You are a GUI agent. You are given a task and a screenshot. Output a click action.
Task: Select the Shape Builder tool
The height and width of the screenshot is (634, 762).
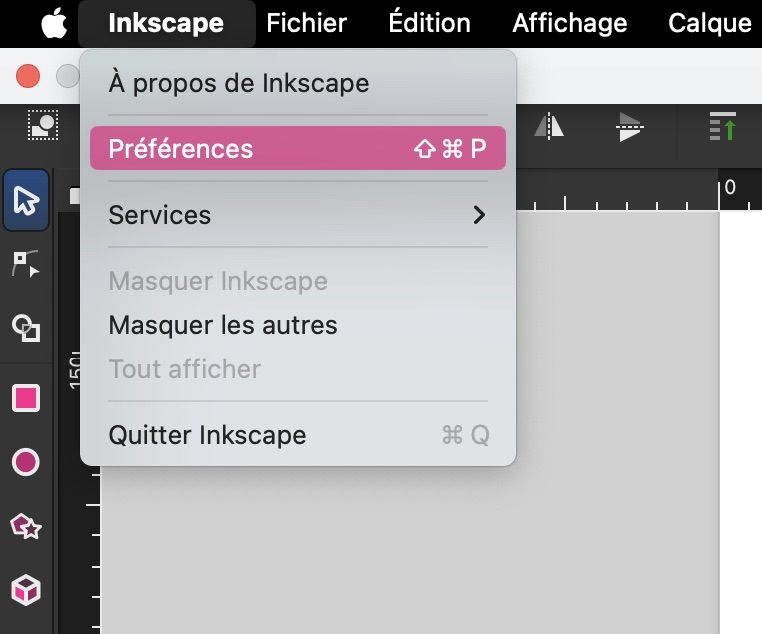(25, 328)
